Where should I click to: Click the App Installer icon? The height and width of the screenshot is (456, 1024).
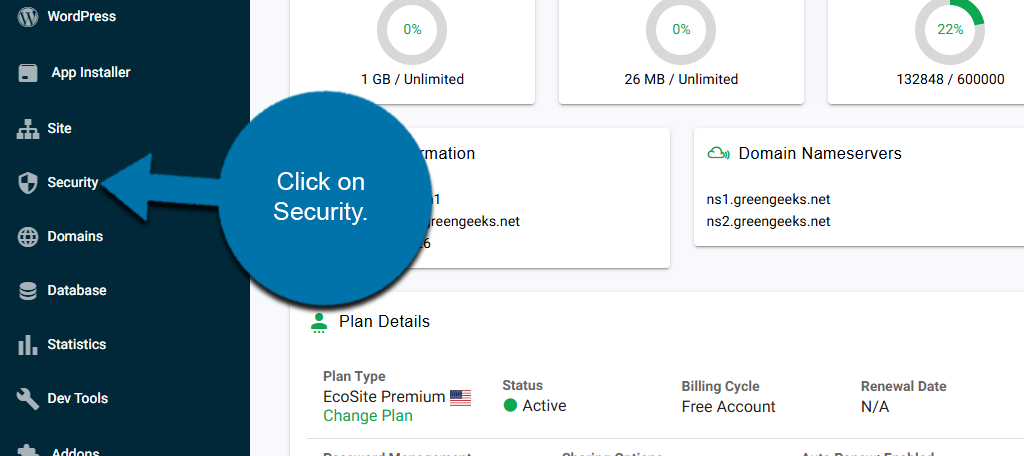(x=28, y=73)
